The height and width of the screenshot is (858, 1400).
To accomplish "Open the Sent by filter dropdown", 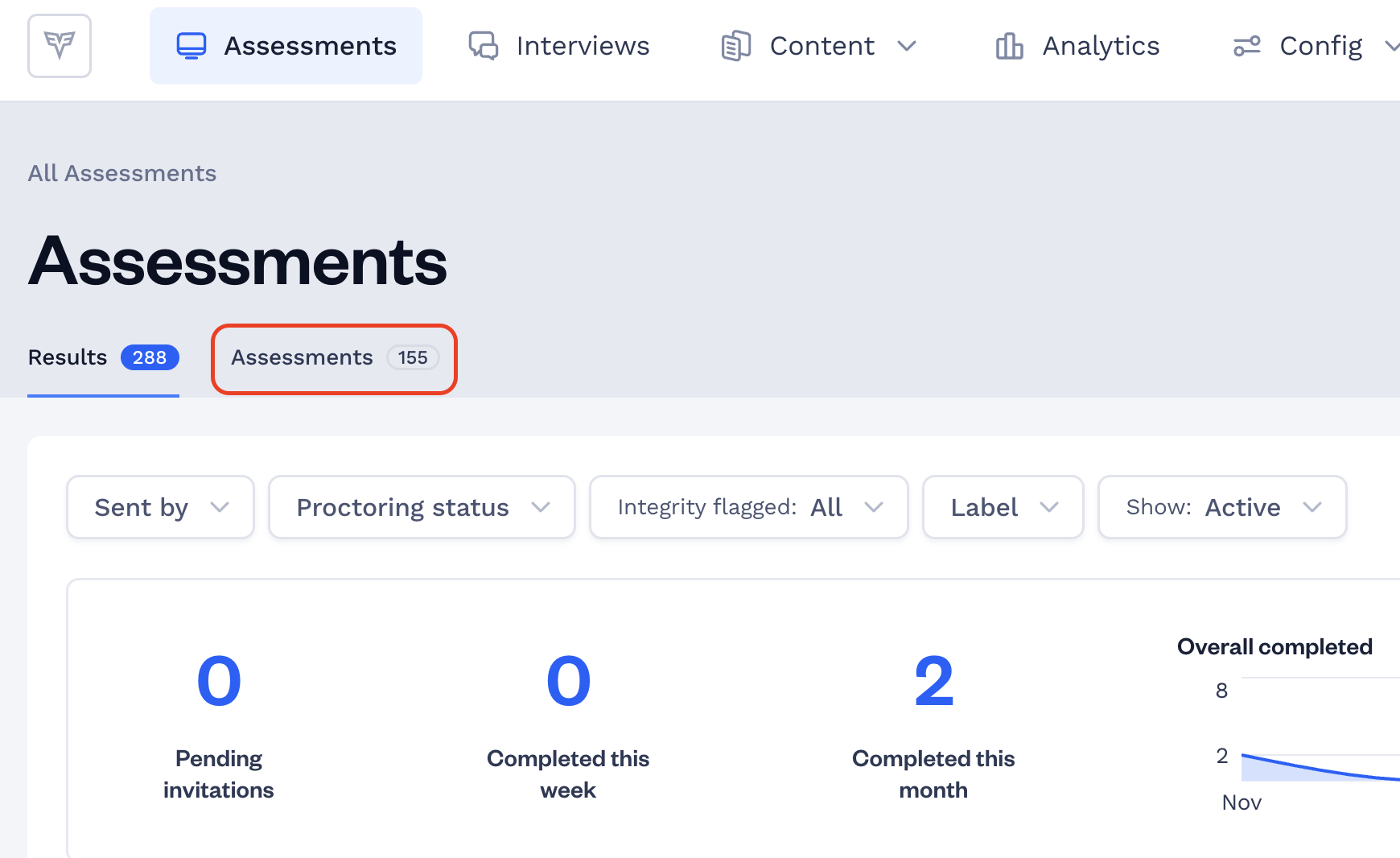I will [161, 507].
